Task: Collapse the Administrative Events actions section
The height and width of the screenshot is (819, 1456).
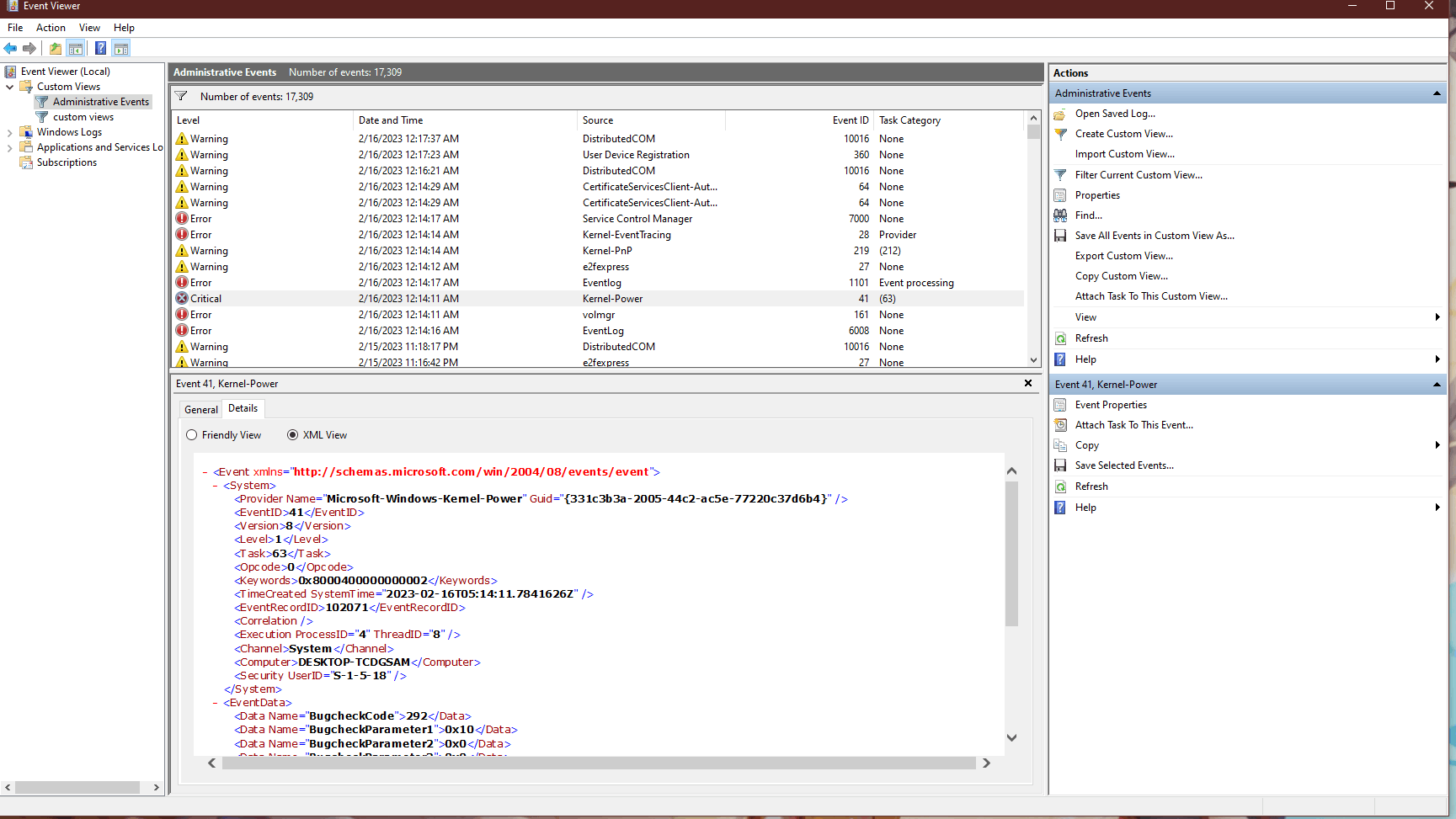Action: (x=1437, y=93)
